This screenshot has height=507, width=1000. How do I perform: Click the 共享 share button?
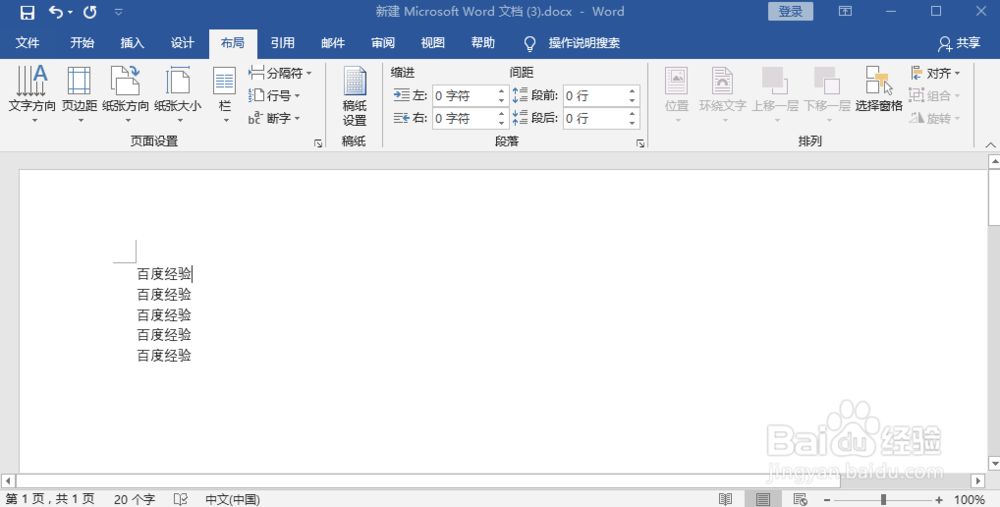[959, 43]
